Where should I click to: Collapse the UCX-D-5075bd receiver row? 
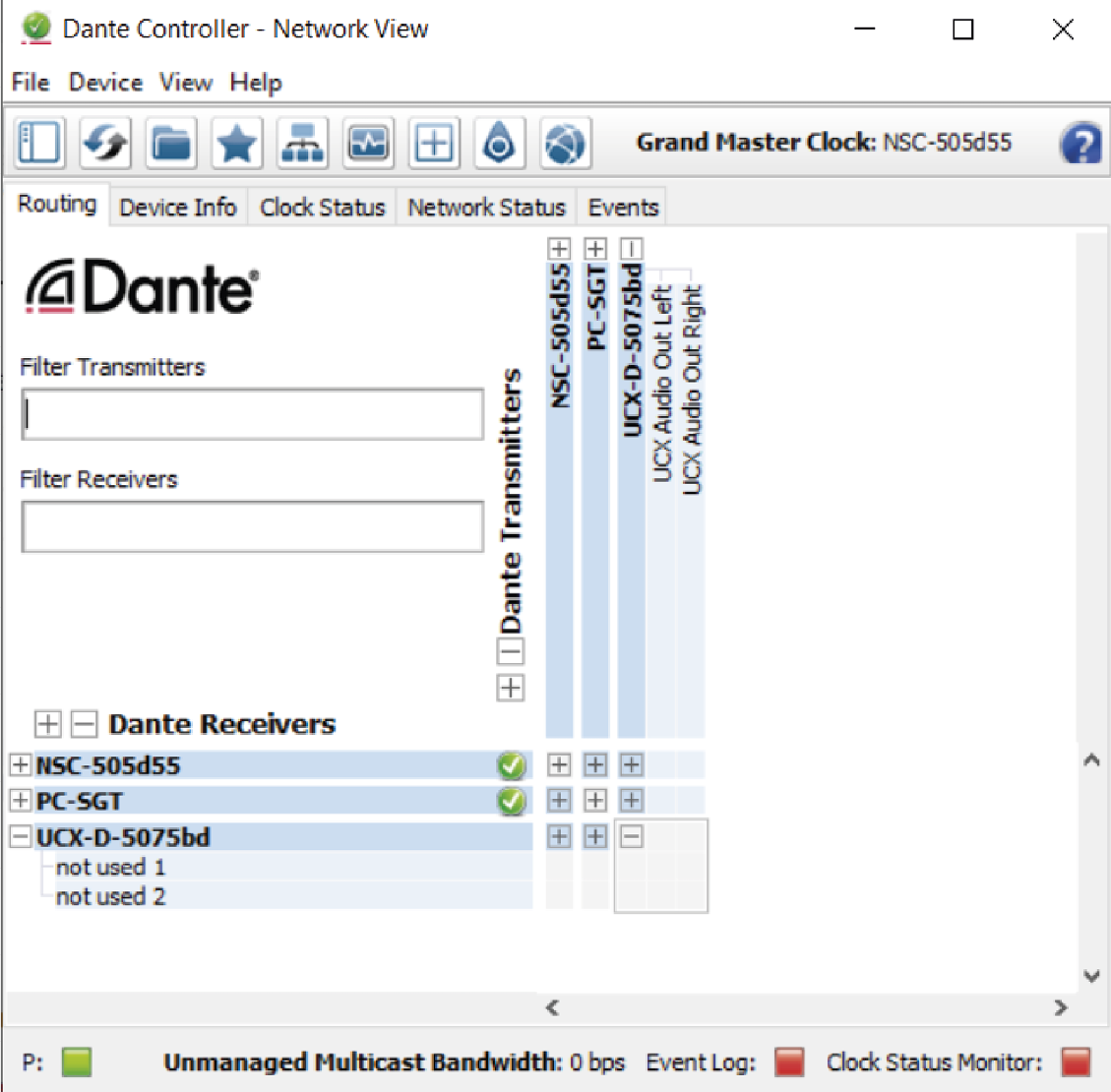coord(20,836)
